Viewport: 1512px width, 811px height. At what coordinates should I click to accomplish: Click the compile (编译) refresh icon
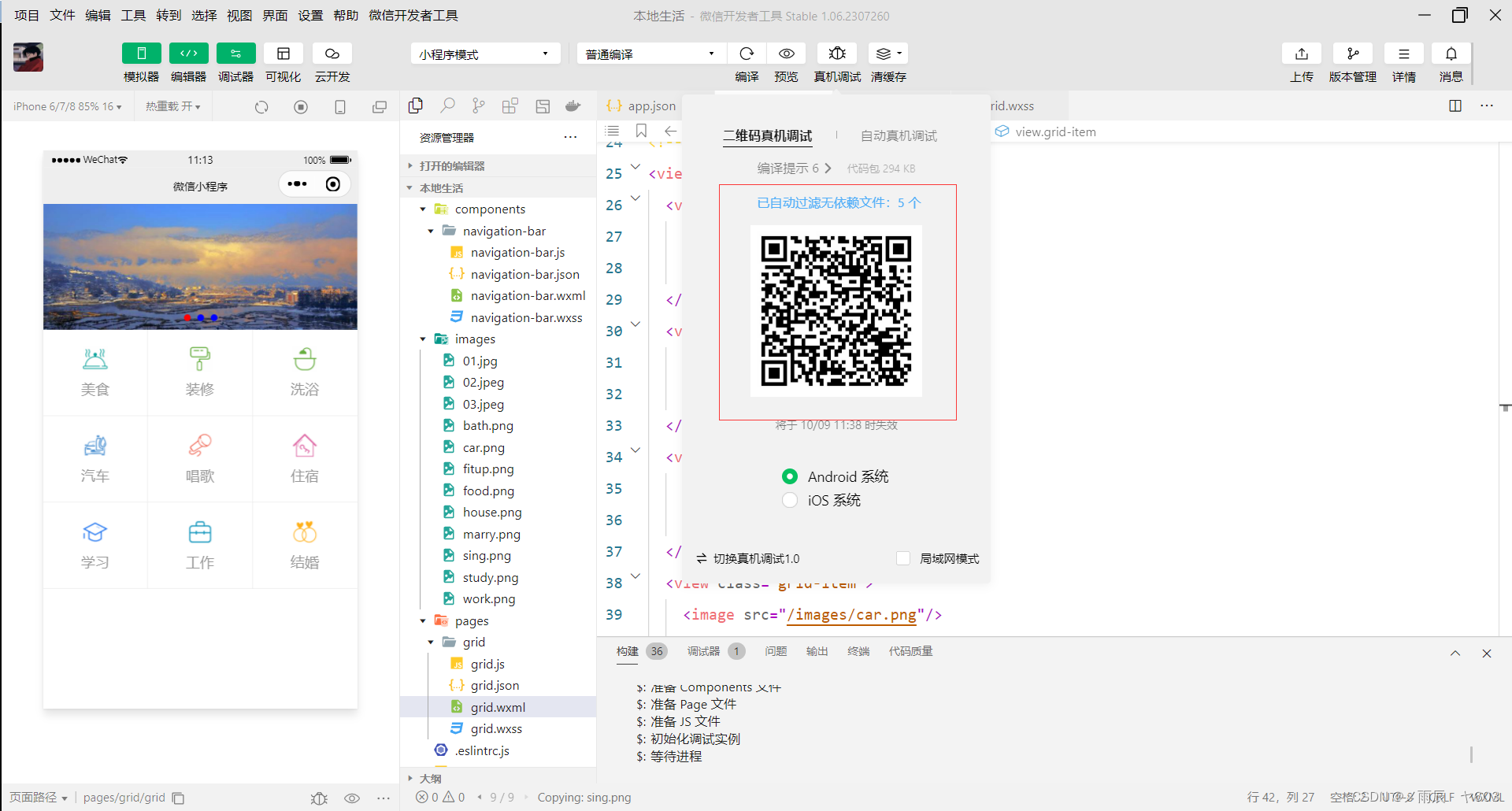tap(747, 54)
